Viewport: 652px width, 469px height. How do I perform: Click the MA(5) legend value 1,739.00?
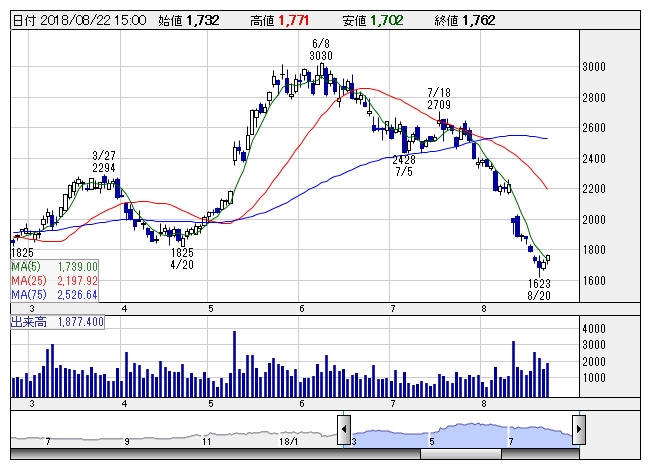77,267
